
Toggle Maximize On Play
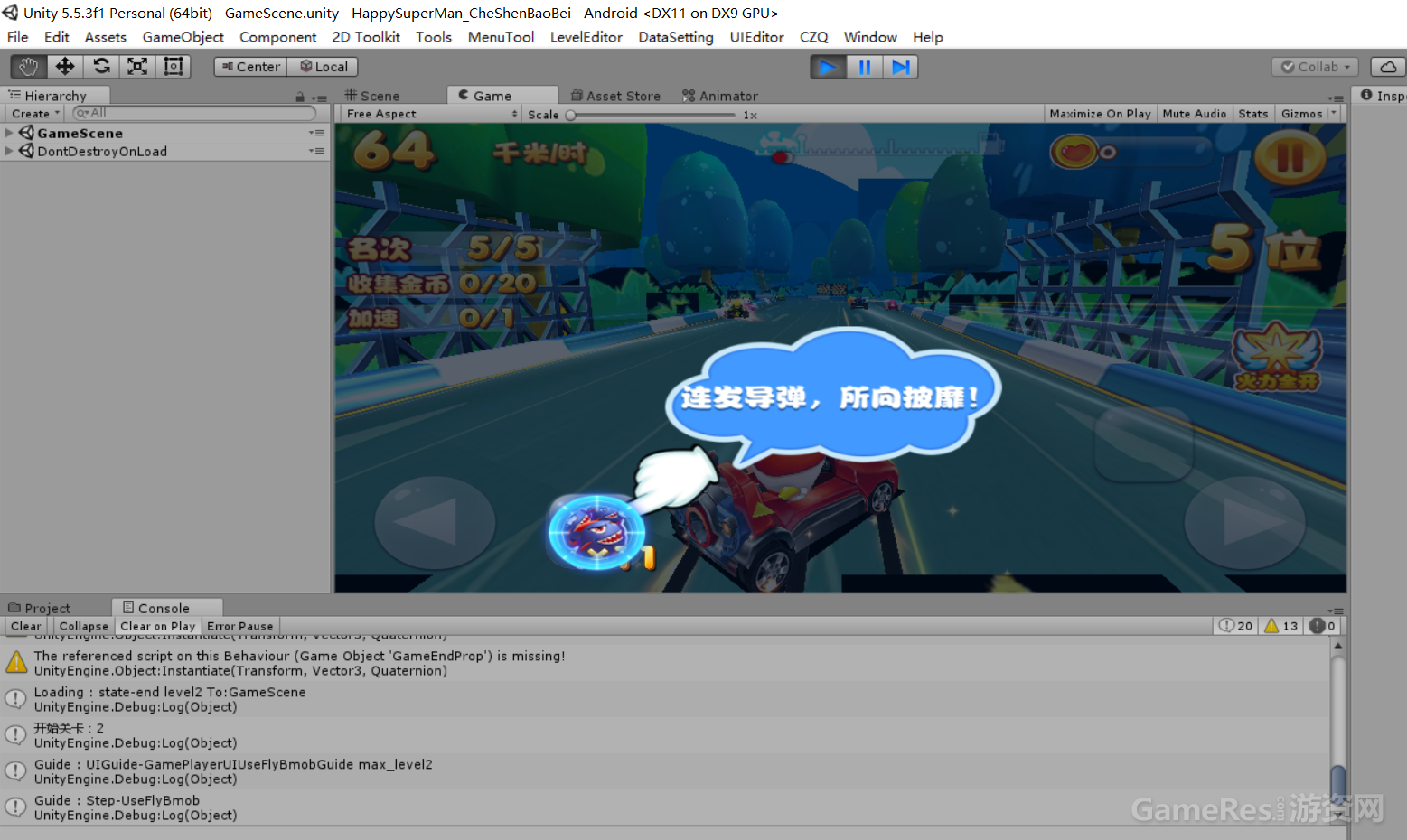(1100, 114)
